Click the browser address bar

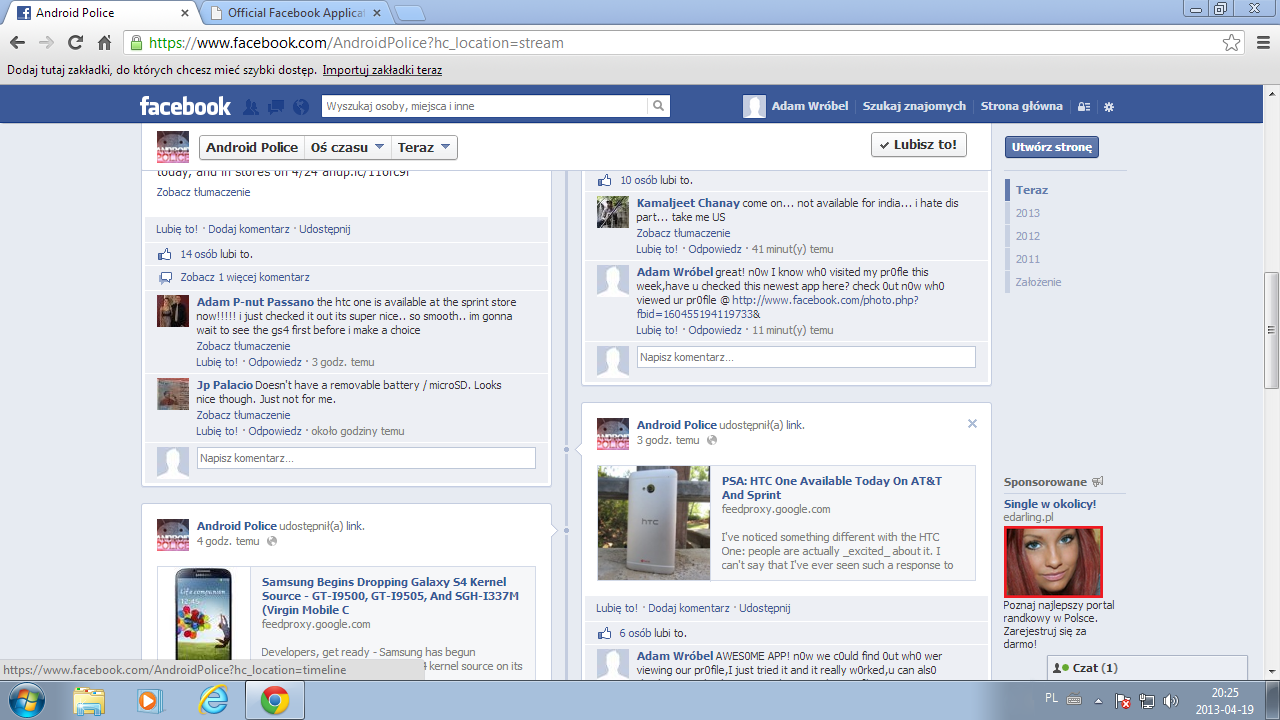pos(684,43)
